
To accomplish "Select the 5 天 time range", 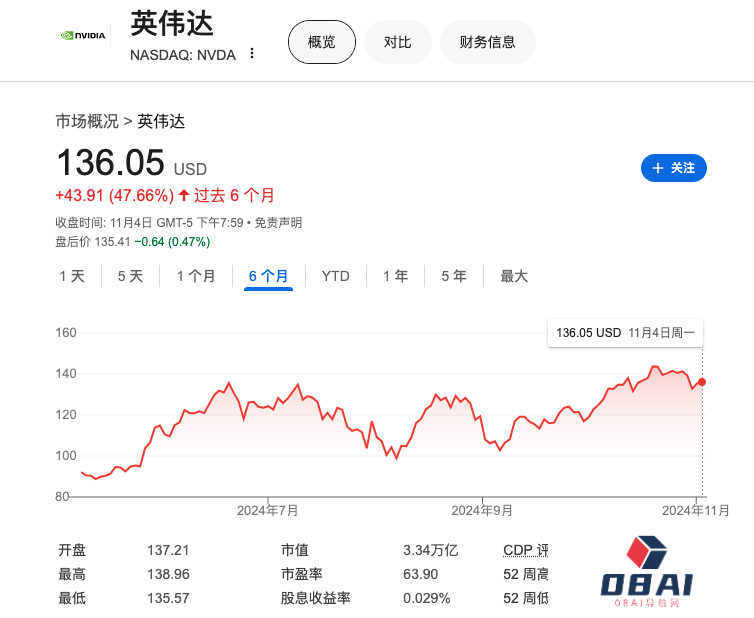I will (x=130, y=276).
